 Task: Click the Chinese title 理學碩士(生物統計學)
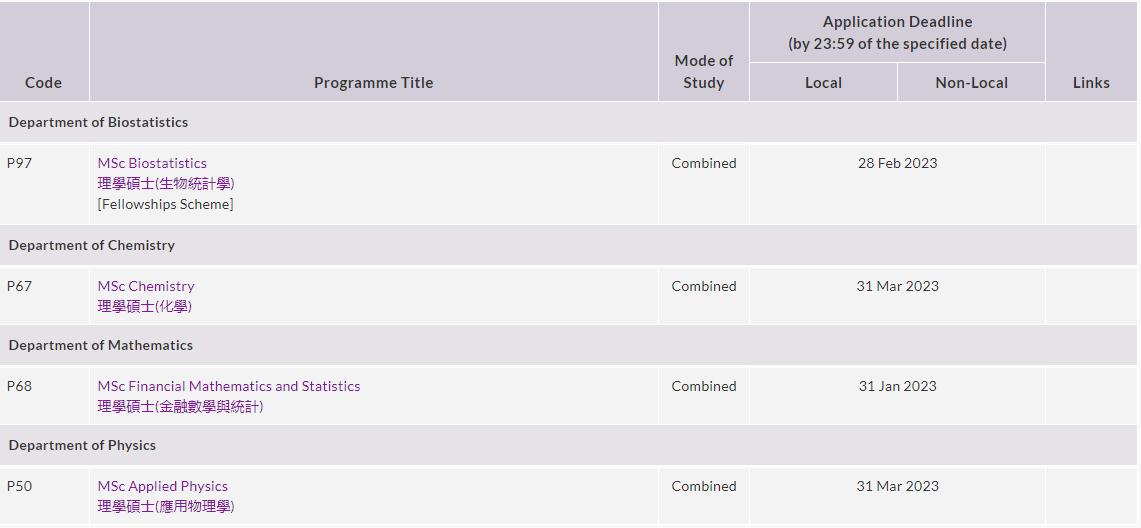(166, 183)
